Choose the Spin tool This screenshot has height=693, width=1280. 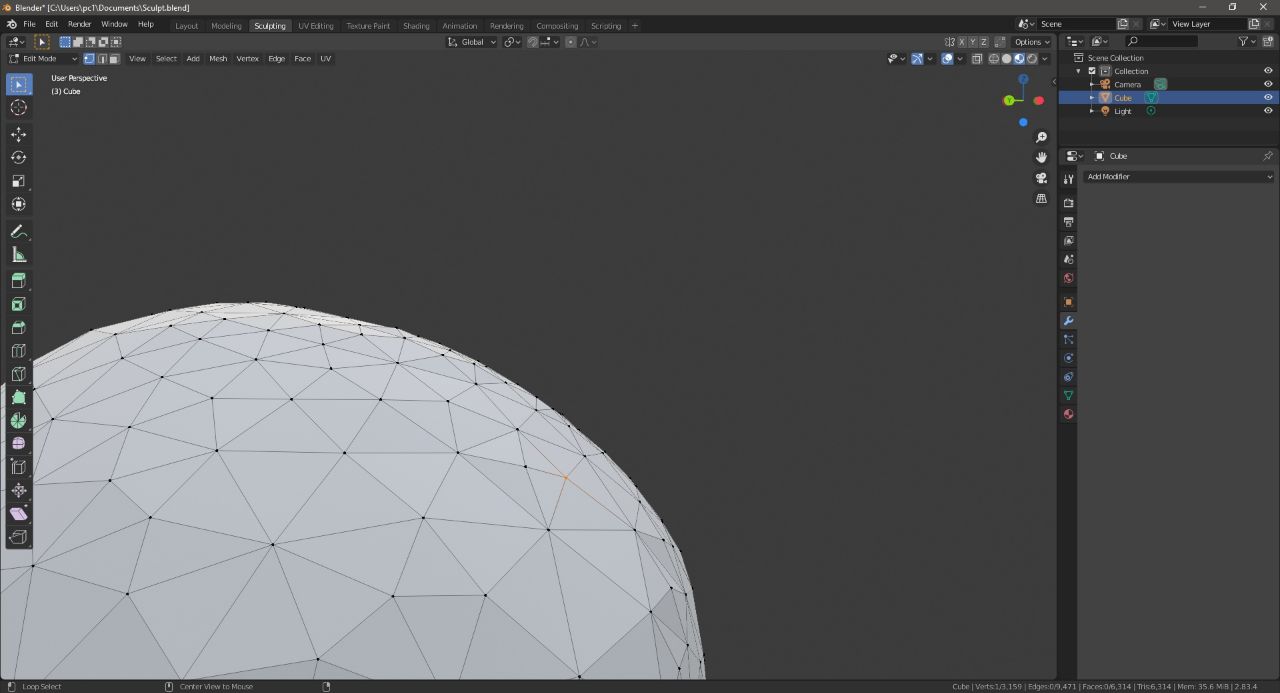(19, 421)
